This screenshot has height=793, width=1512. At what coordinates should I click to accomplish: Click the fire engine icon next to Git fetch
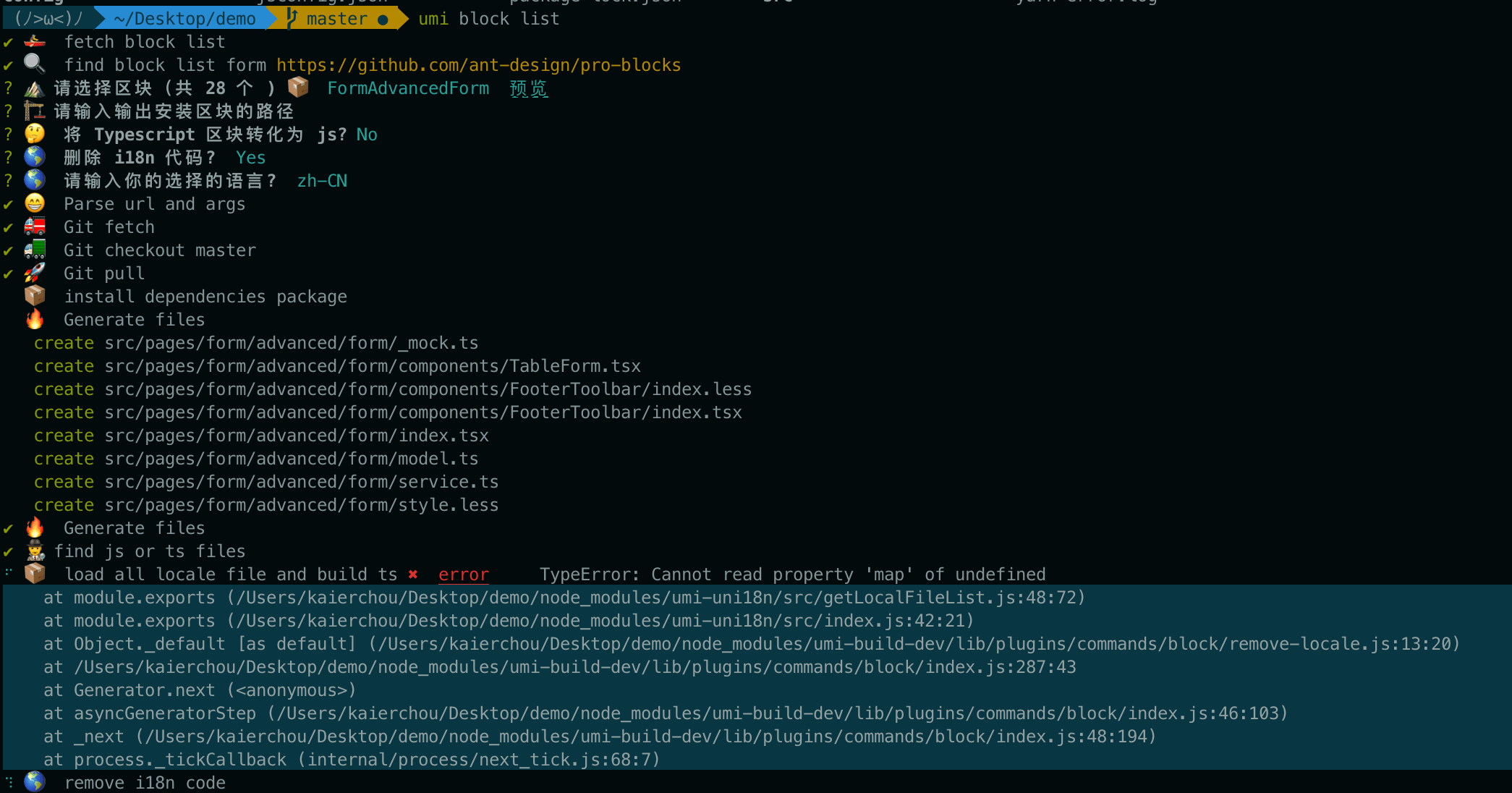34,226
